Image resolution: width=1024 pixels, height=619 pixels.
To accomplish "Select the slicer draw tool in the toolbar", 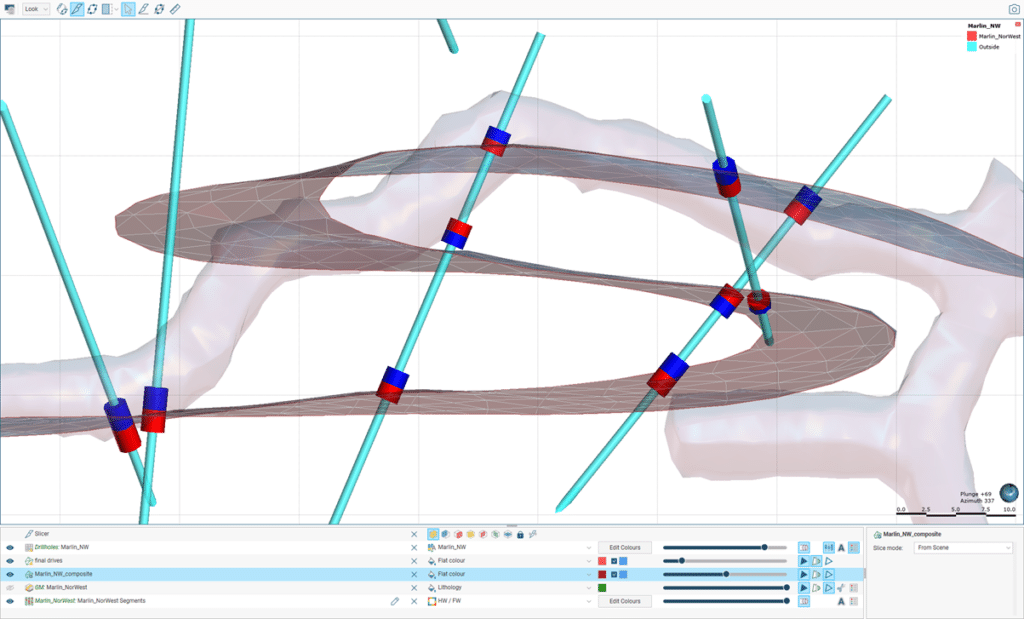I will (78, 8).
